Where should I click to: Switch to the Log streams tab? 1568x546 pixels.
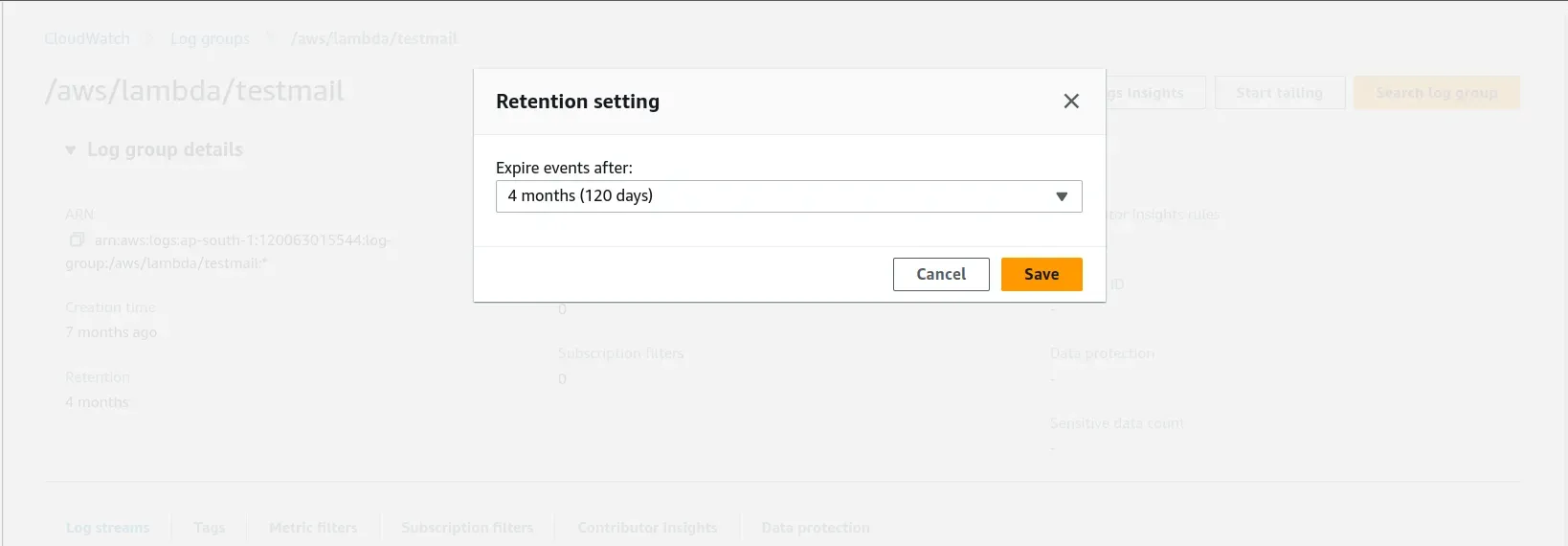click(x=107, y=528)
